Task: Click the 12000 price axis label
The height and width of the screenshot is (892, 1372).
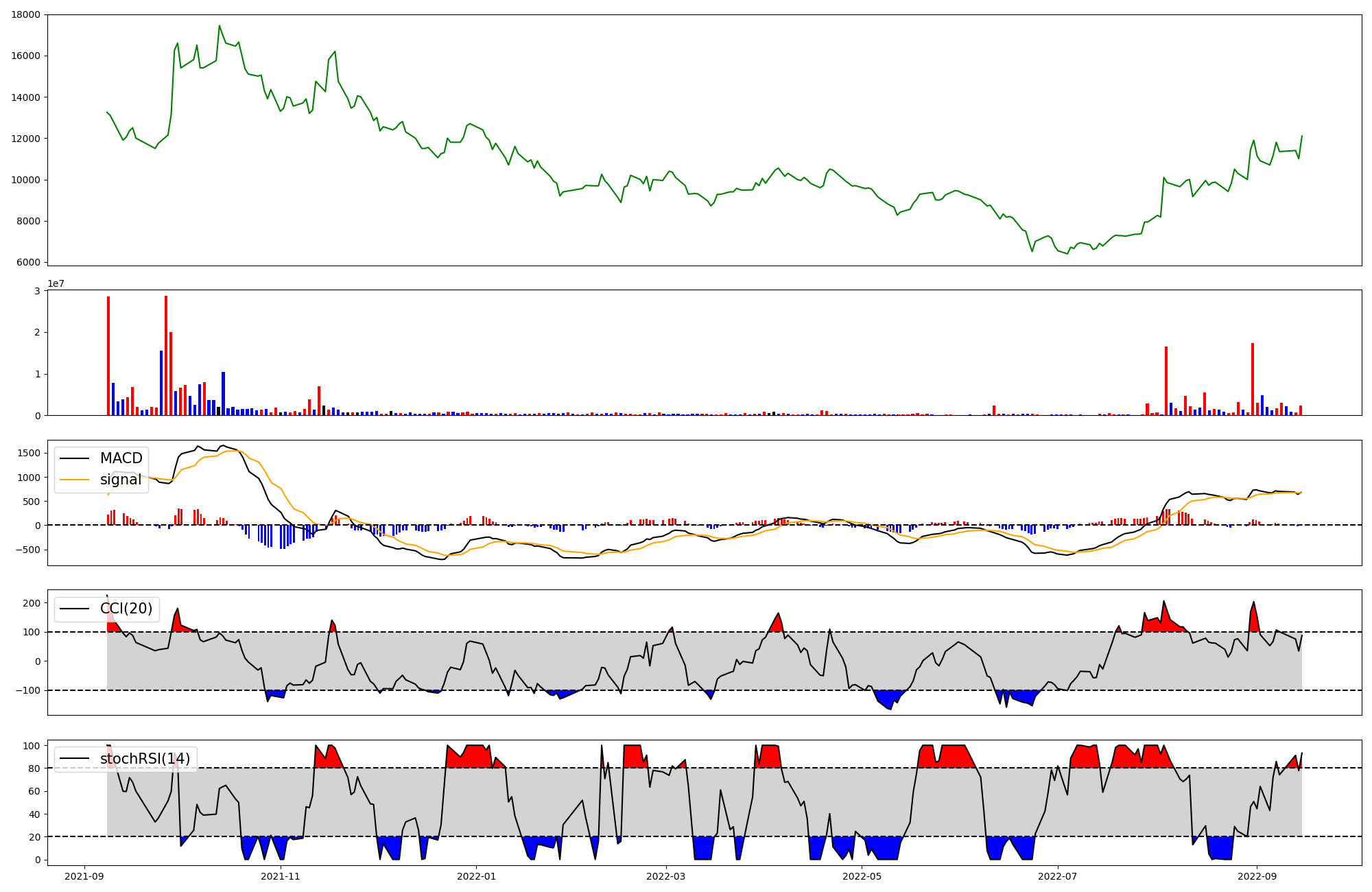Action: pos(25,139)
